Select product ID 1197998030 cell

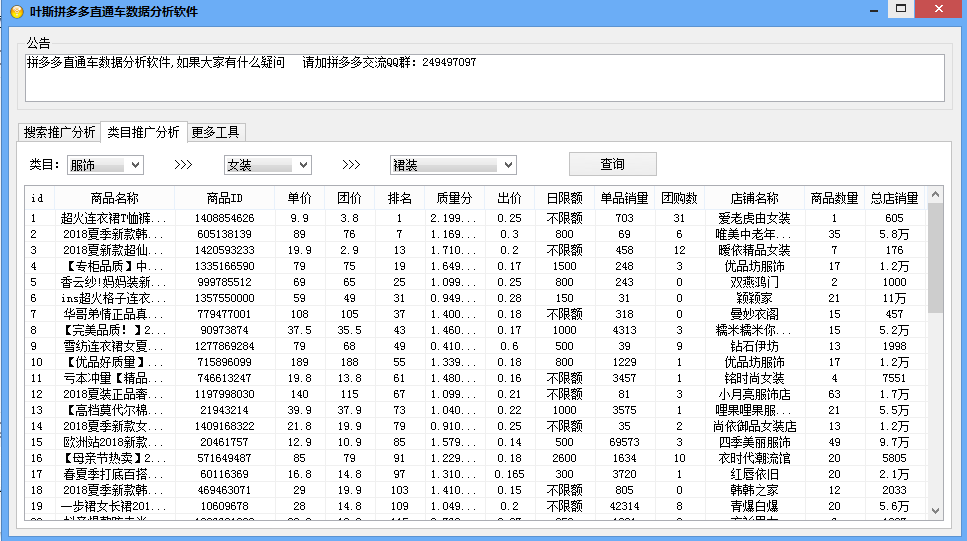click(x=224, y=394)
